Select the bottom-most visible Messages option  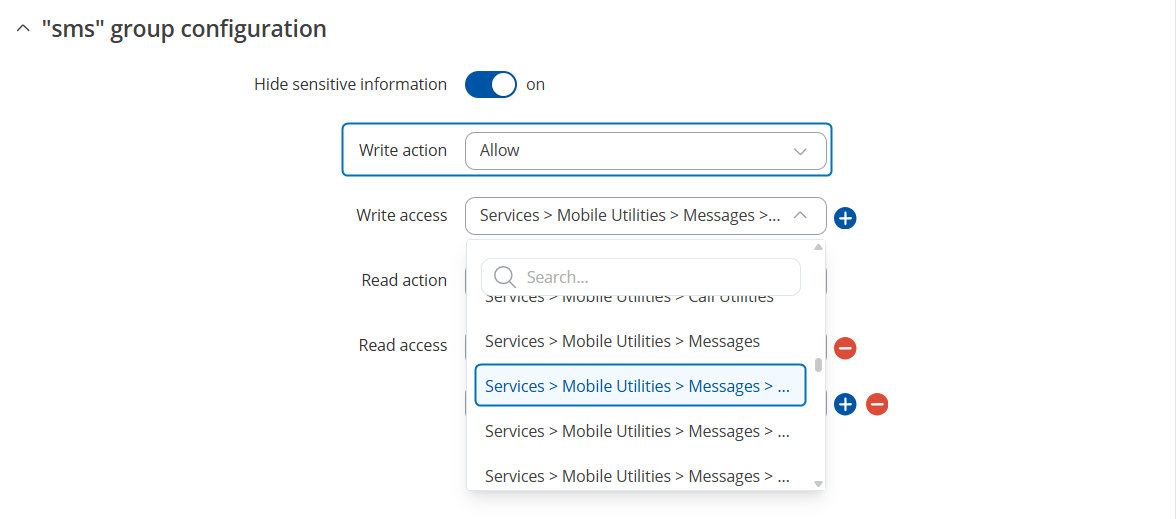[x=640, y=476]
